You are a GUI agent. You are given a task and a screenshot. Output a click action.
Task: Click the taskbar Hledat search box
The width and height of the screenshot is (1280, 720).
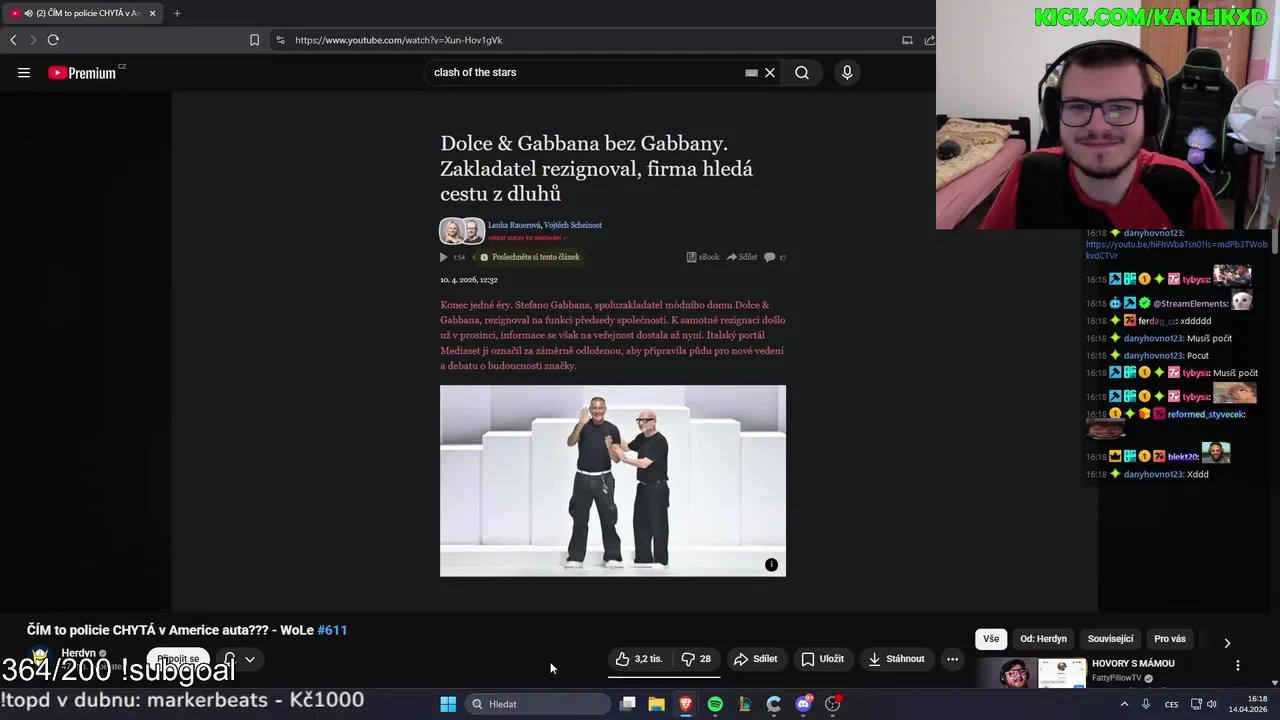pos(540,704)
